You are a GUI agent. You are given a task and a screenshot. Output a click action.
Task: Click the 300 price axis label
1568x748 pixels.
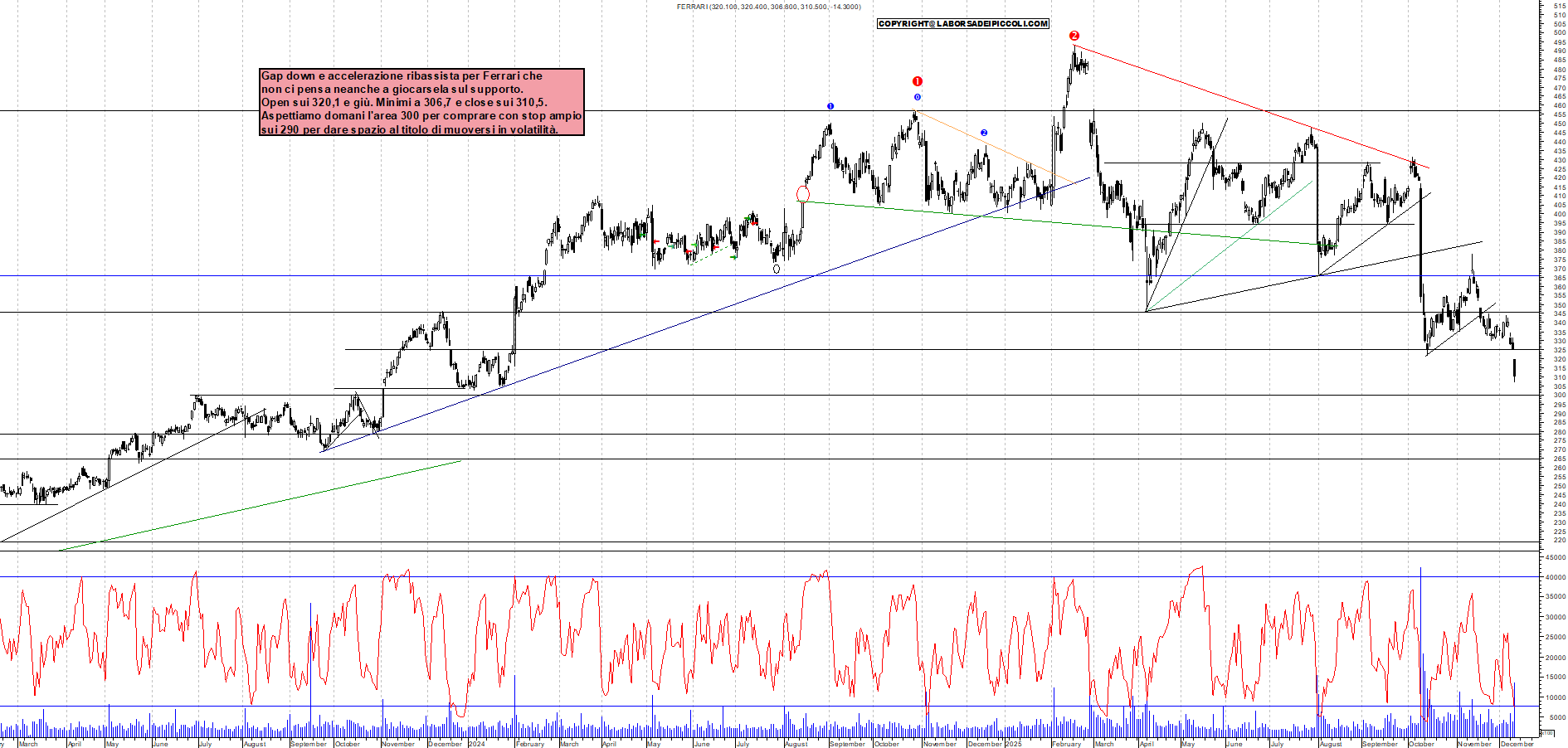(x=1559, y=396)
